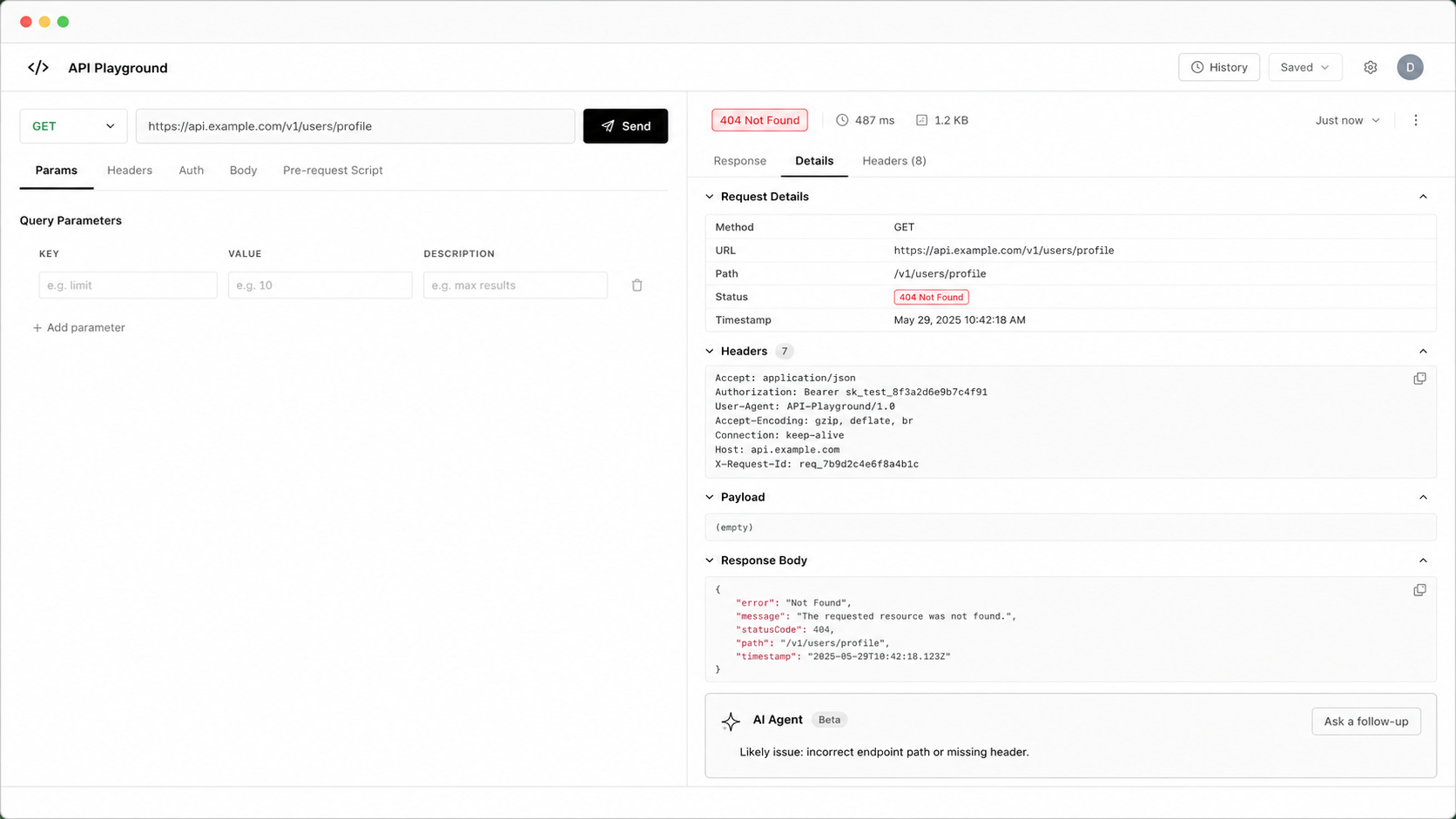
Task: Open the Headers (8) response tab
Action: tap(894, 161)
